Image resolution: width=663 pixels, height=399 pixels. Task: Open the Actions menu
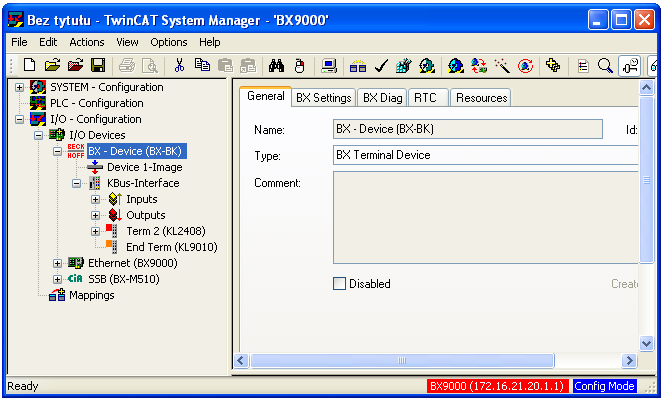click(87, 42)
